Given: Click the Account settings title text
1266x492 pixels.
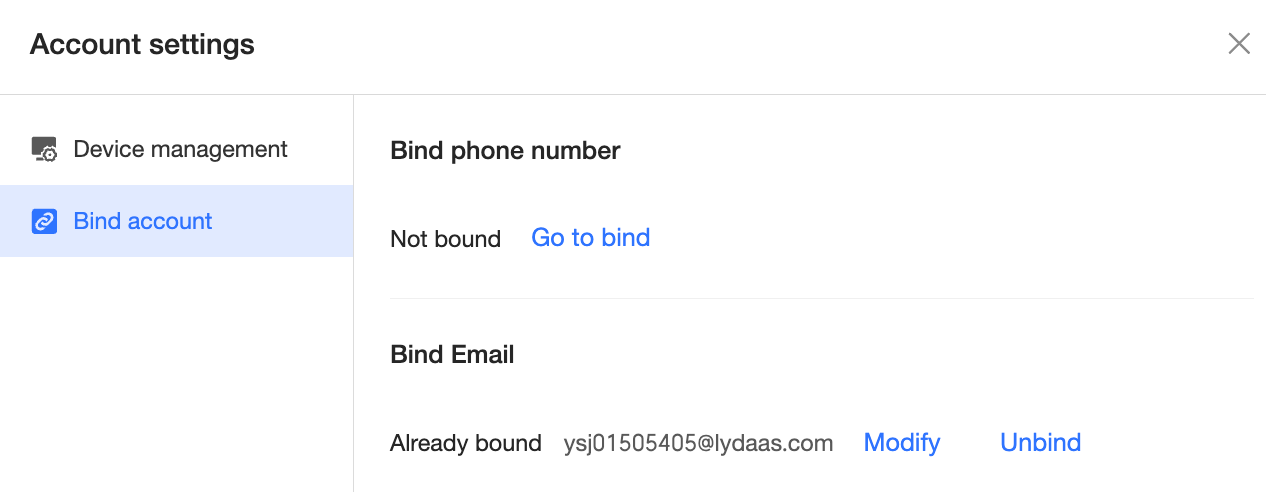Looking at the screenshot, I should (x=142, y=45).
